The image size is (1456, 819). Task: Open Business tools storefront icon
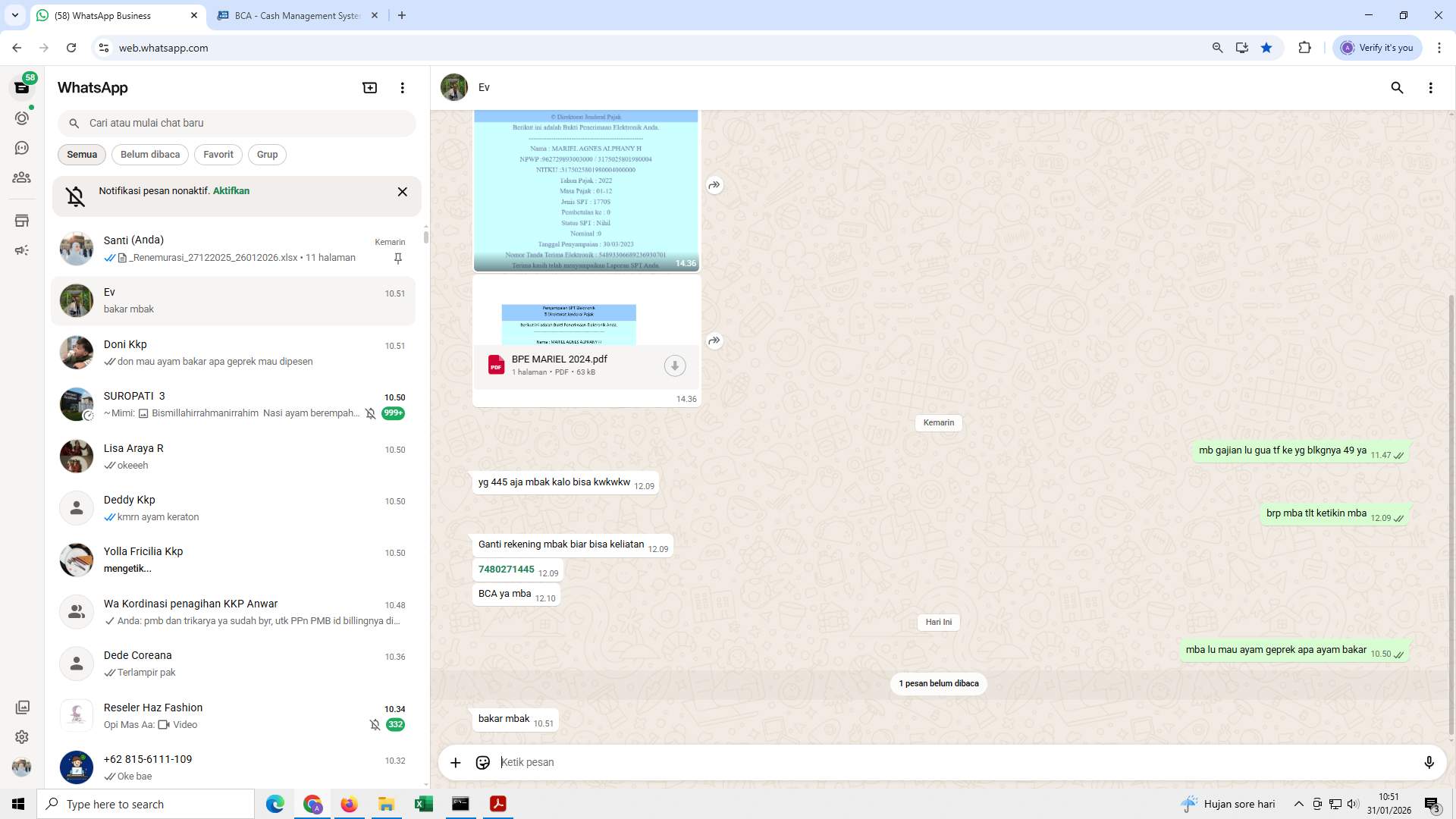[x=22, y=221]
